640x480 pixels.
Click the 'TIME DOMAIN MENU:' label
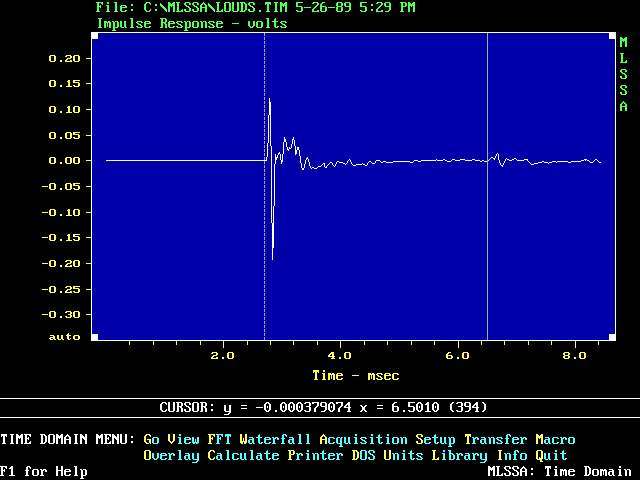67,440
